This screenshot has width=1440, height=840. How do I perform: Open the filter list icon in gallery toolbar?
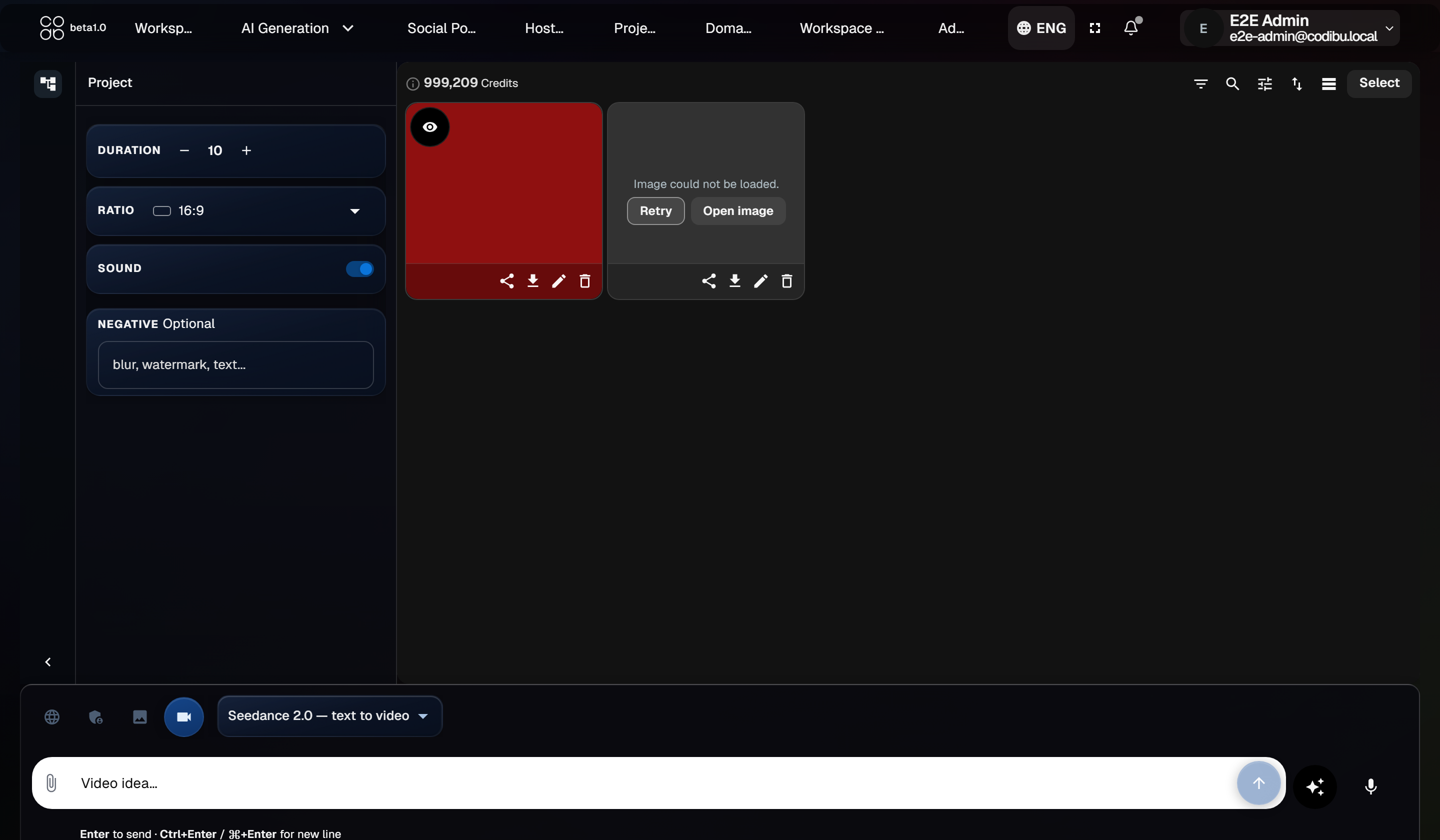(x=1200, y=83)
